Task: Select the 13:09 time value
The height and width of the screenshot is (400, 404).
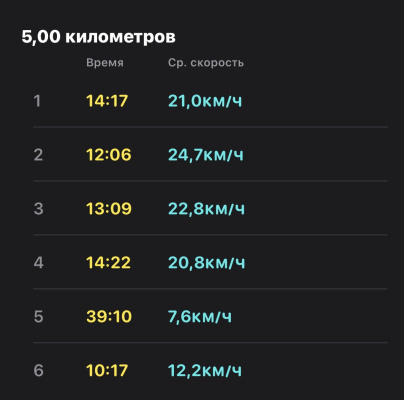Action: point(109,209)
